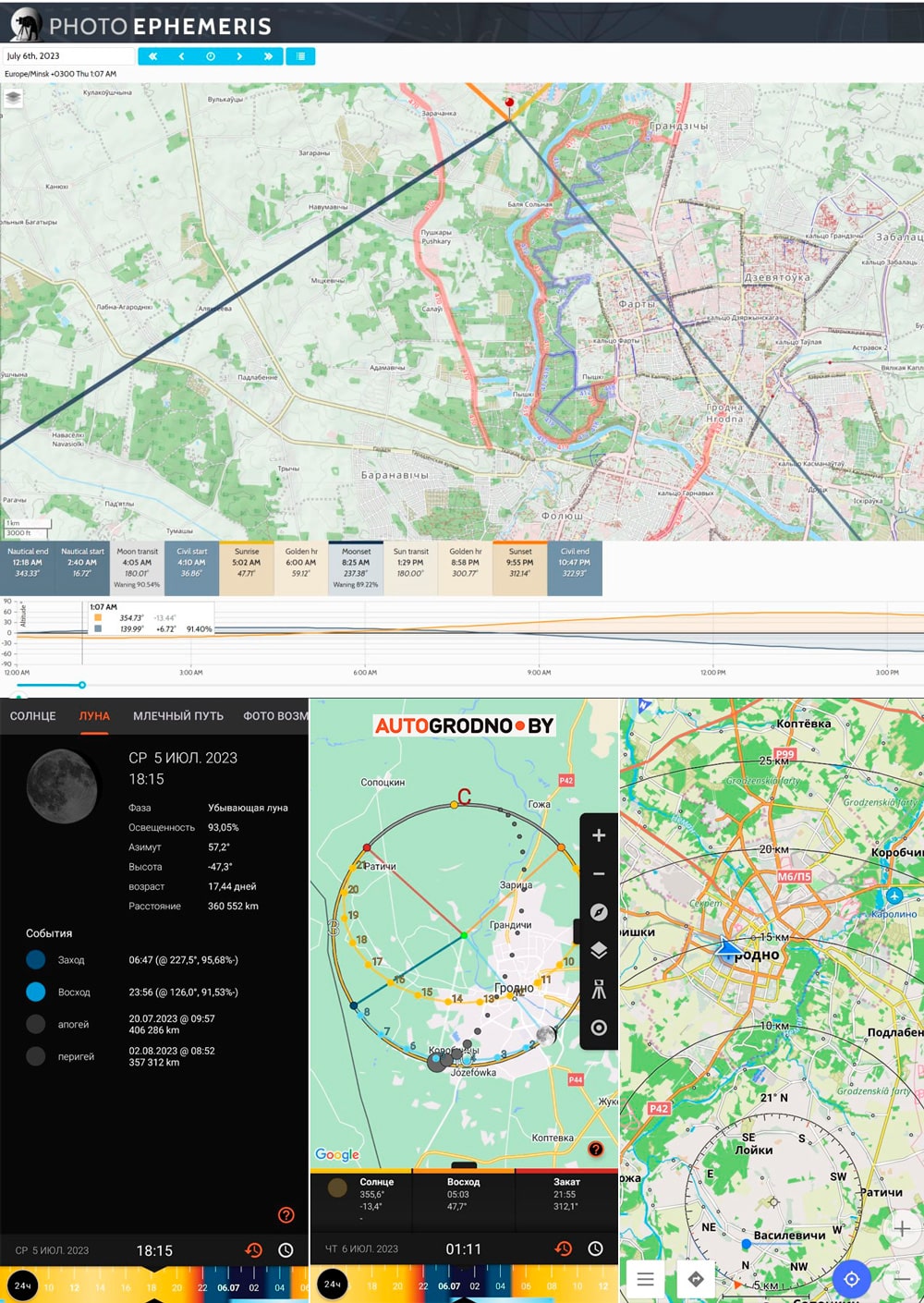Toggle 24ч button under the sun map
The width and height of the screenshot is (924, 1303).
tap(332, 1285)
